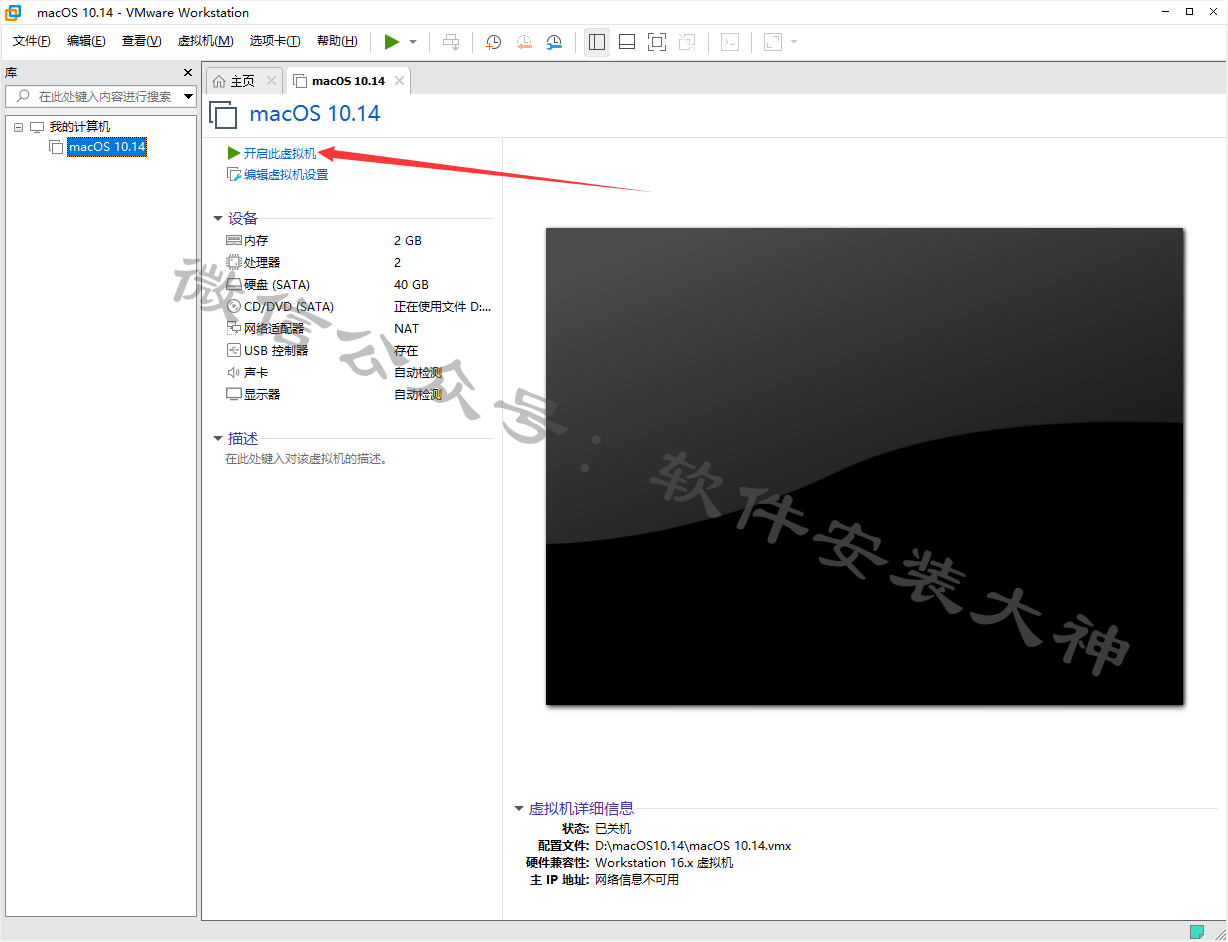Click the 声卡 sound card icon
This screenshot has width=1228, height=942.
point(234,373)
